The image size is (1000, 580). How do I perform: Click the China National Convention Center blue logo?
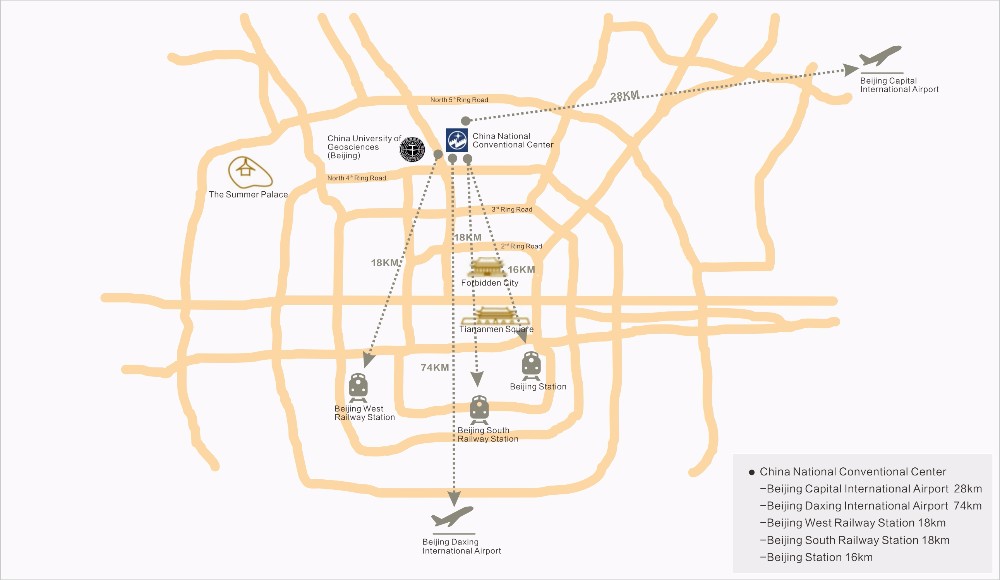tap(457, 140)
